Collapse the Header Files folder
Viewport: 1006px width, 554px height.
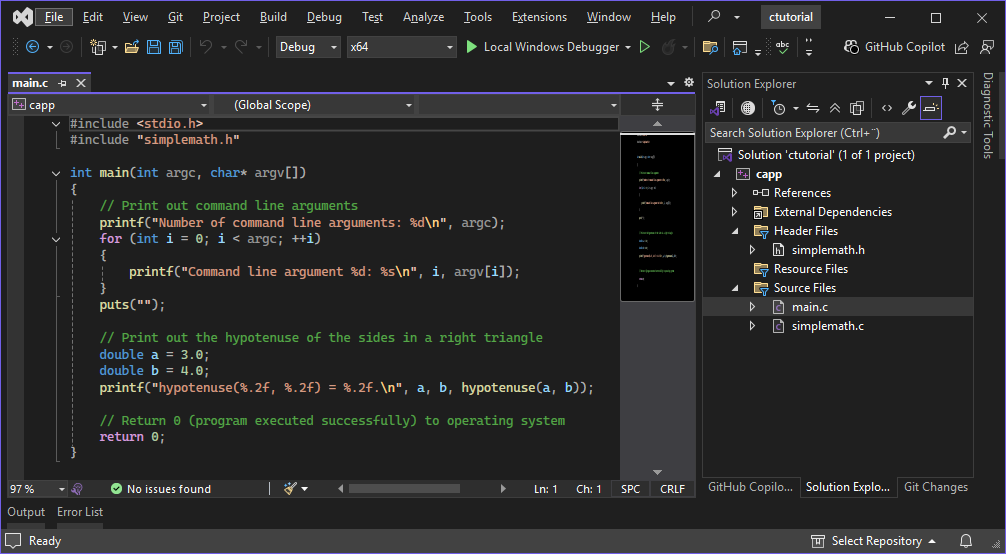point(735,231)
